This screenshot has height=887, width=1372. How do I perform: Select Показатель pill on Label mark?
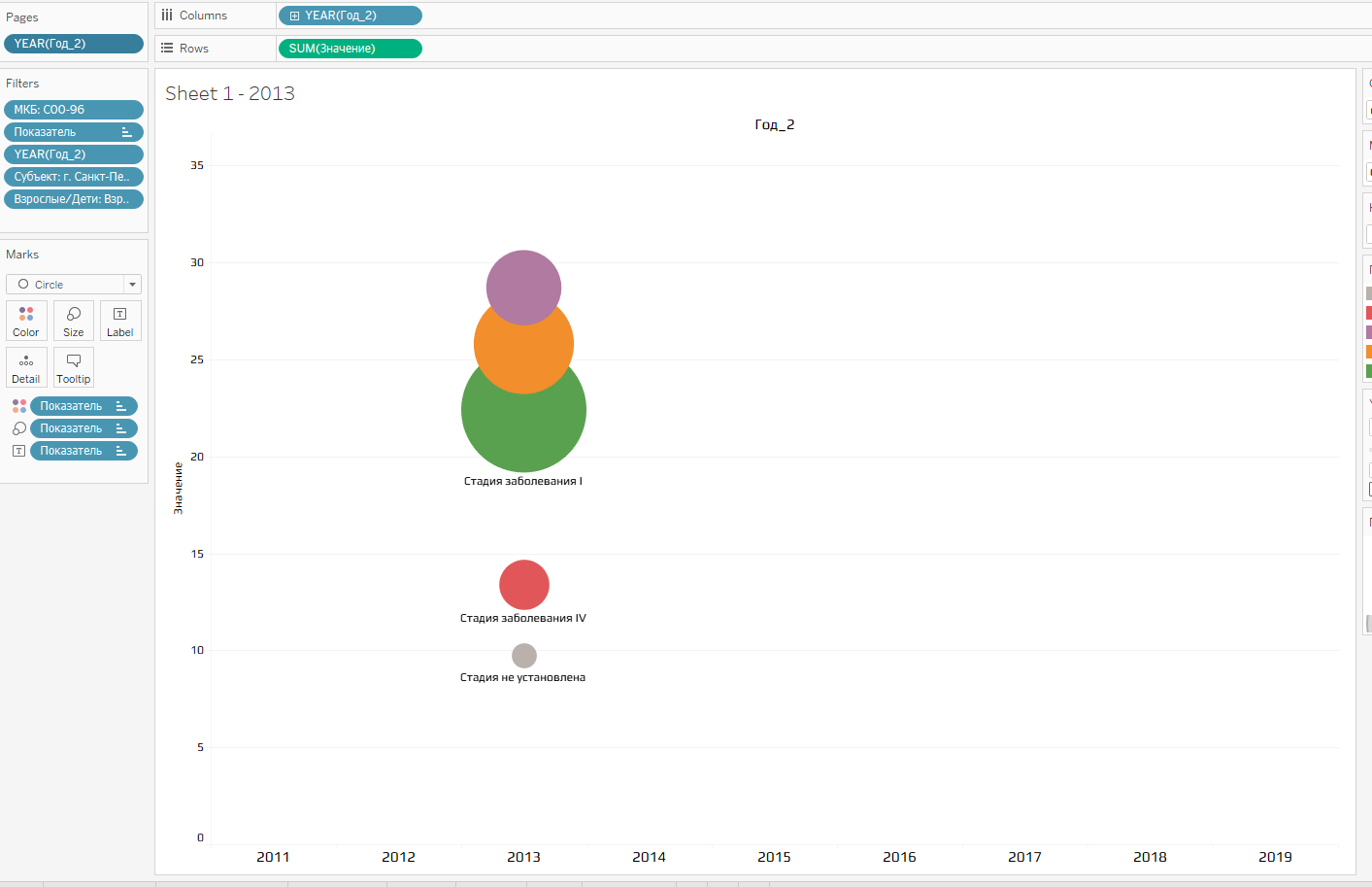point(84,451)
